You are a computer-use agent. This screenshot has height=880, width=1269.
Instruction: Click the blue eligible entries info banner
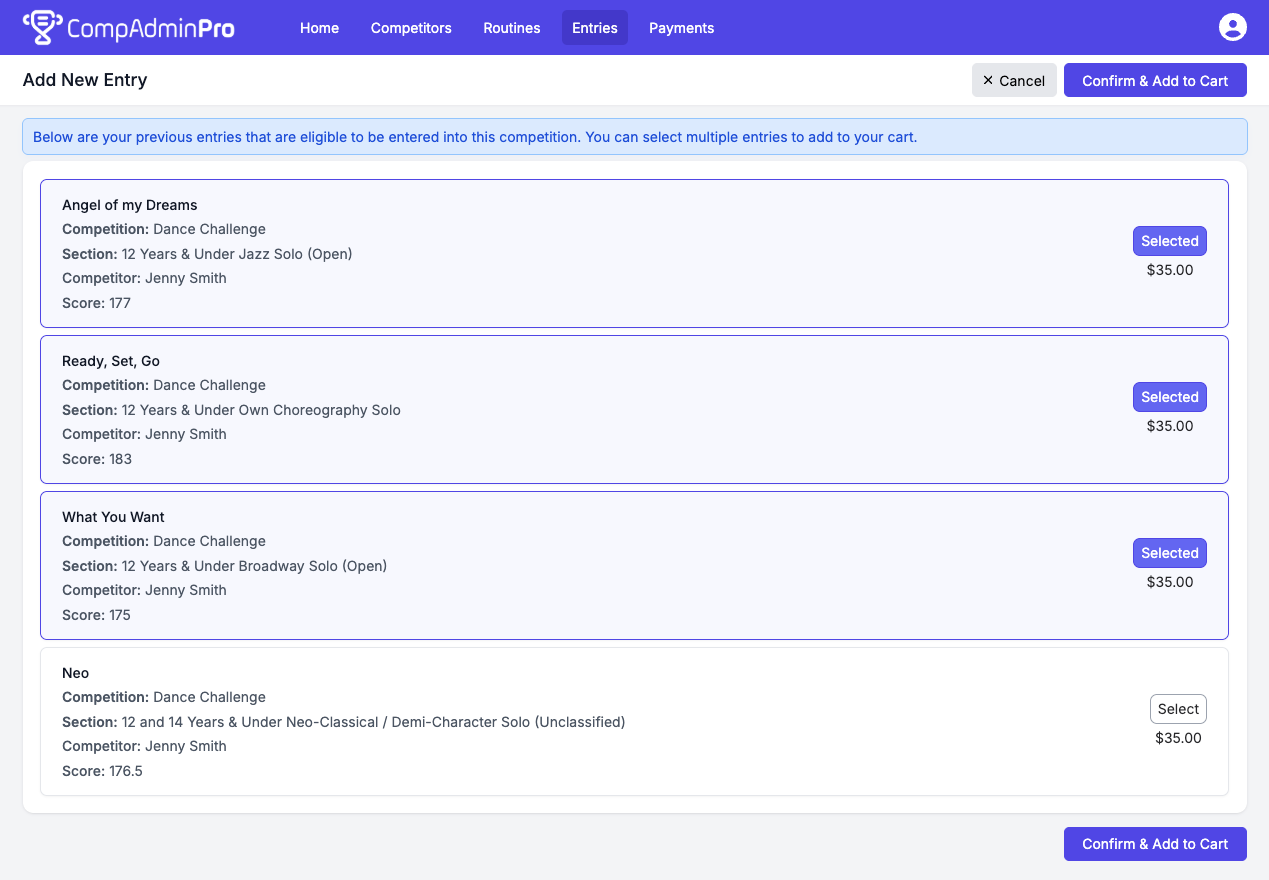[634, 137]
